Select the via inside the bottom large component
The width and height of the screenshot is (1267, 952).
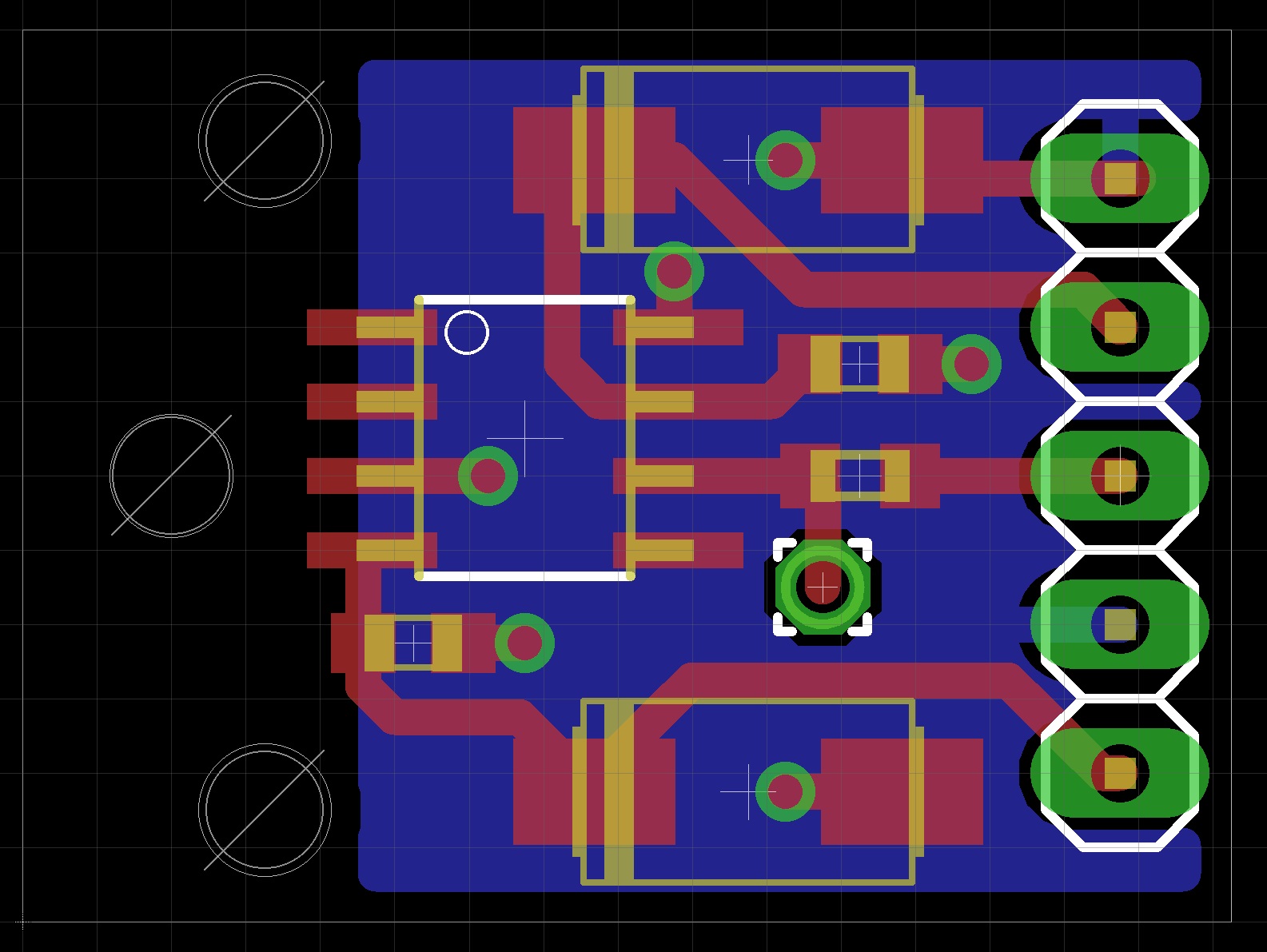(785, 791)
